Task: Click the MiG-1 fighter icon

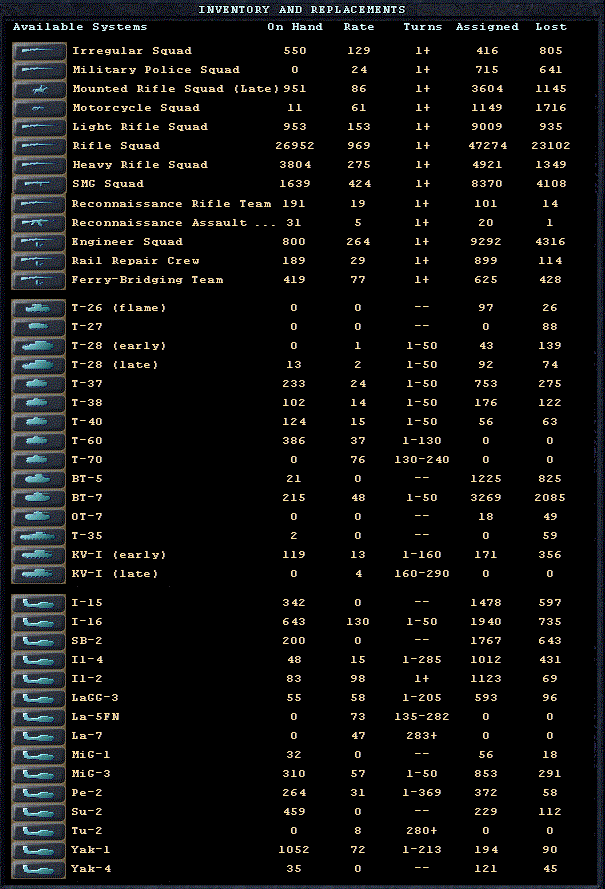Action: coord(39,755)
